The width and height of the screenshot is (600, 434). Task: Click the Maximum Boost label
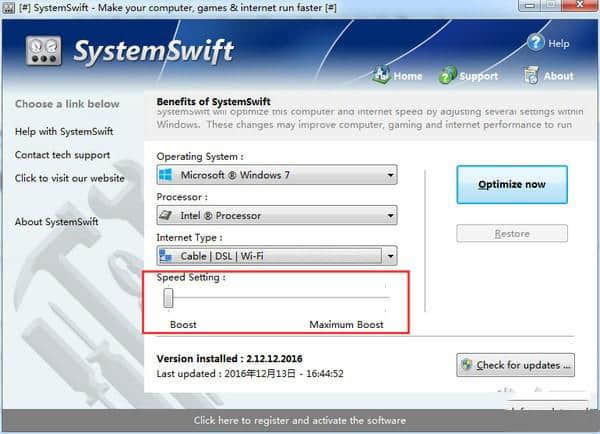coord(346,325)
